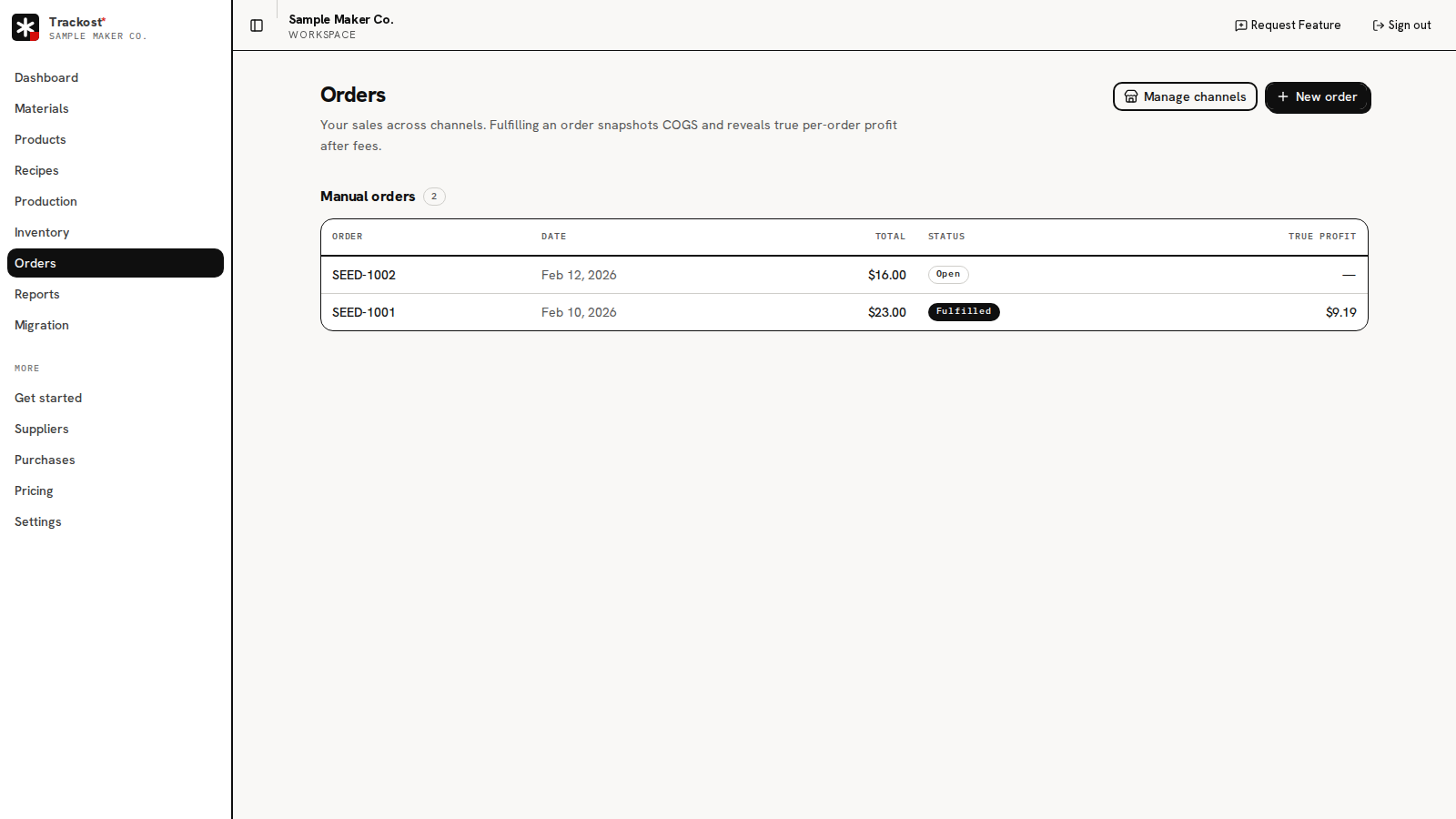Click the Request Feature button
Screen dimensions: 1456x819
click(x=1288, y=25)
